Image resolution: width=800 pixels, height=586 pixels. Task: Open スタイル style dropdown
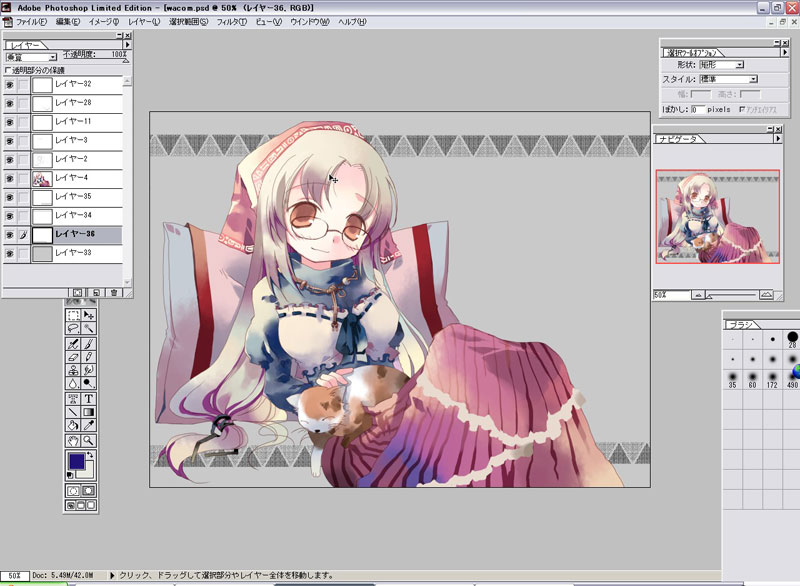(x=728, y=79)
